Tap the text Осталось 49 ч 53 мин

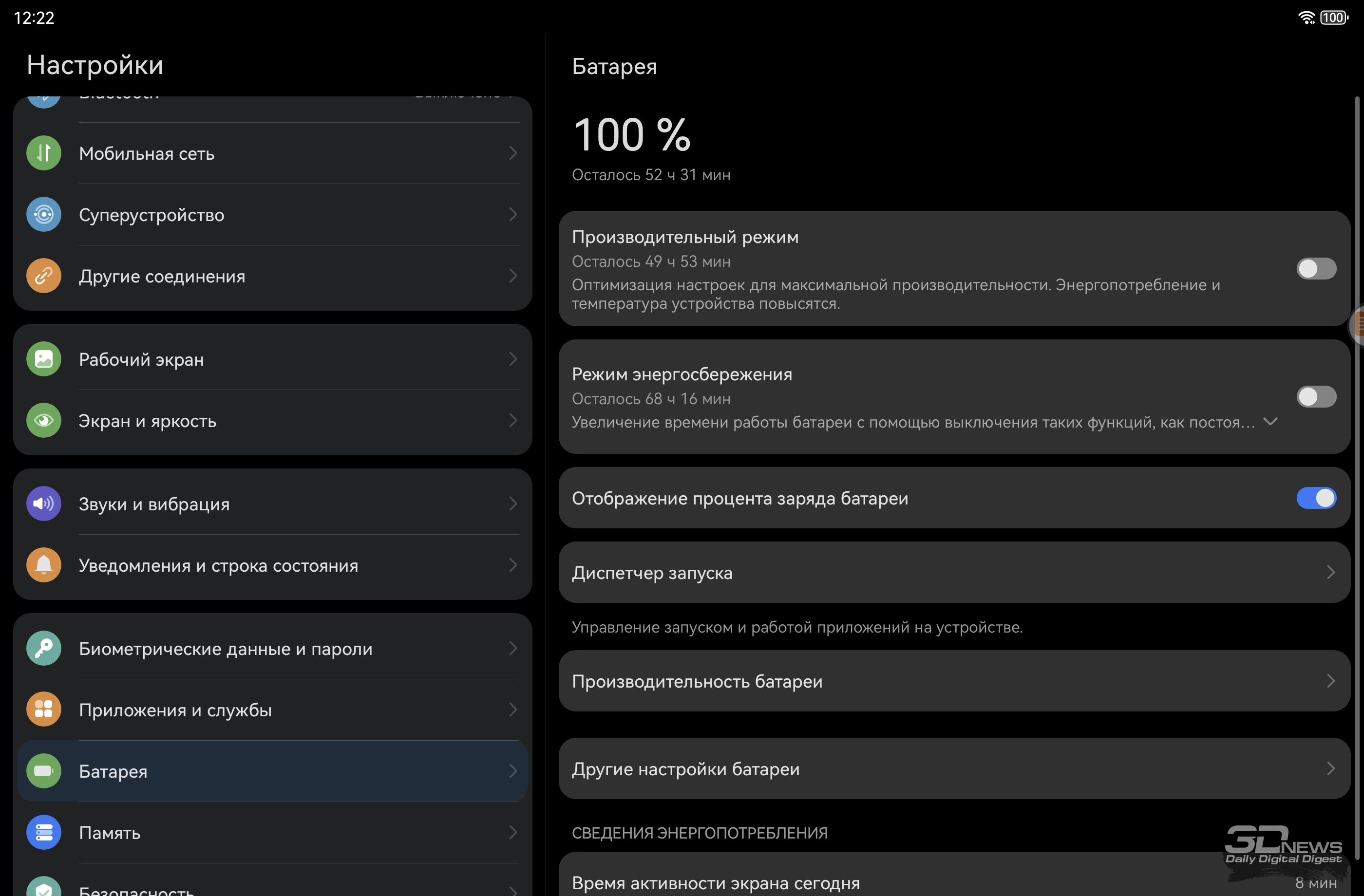click(651, 261)
